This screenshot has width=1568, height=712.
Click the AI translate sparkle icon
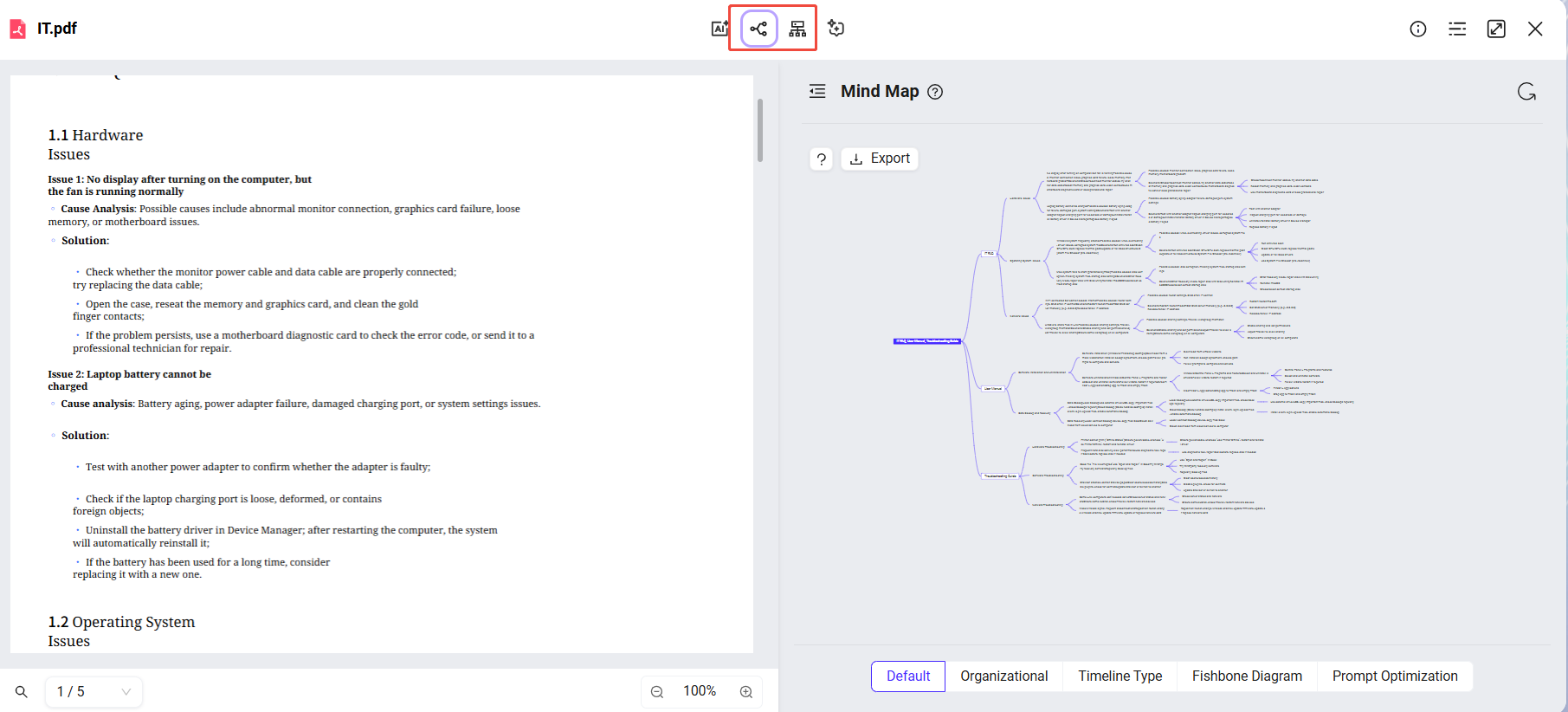(836, 29)
